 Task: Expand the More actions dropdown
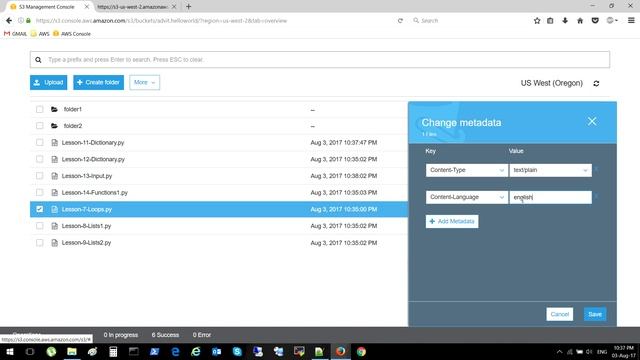[144, 82]
